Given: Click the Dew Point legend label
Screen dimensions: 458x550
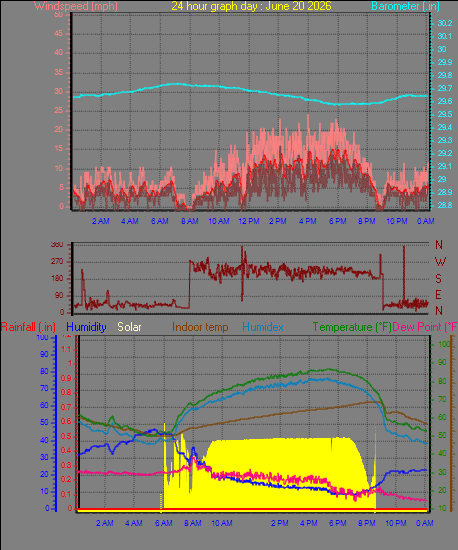Looking at the screenshot, I should 425,327.
